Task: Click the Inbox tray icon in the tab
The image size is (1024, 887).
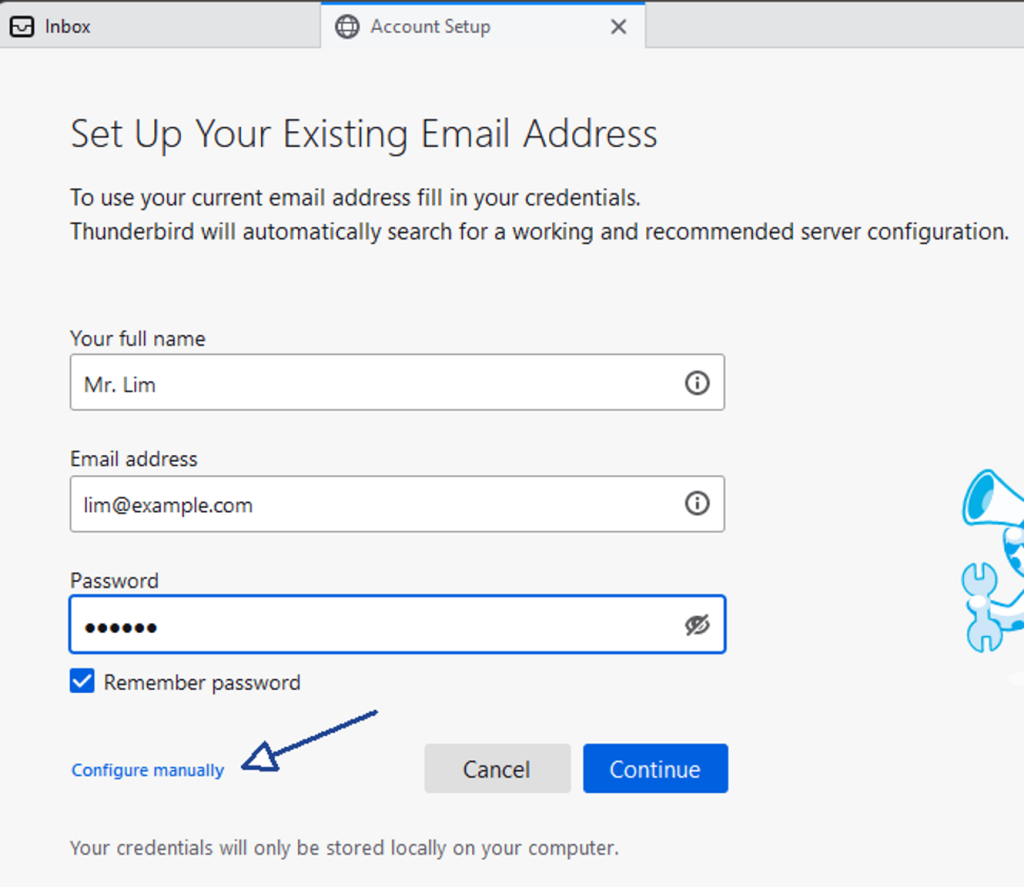Action: [22, 27]
